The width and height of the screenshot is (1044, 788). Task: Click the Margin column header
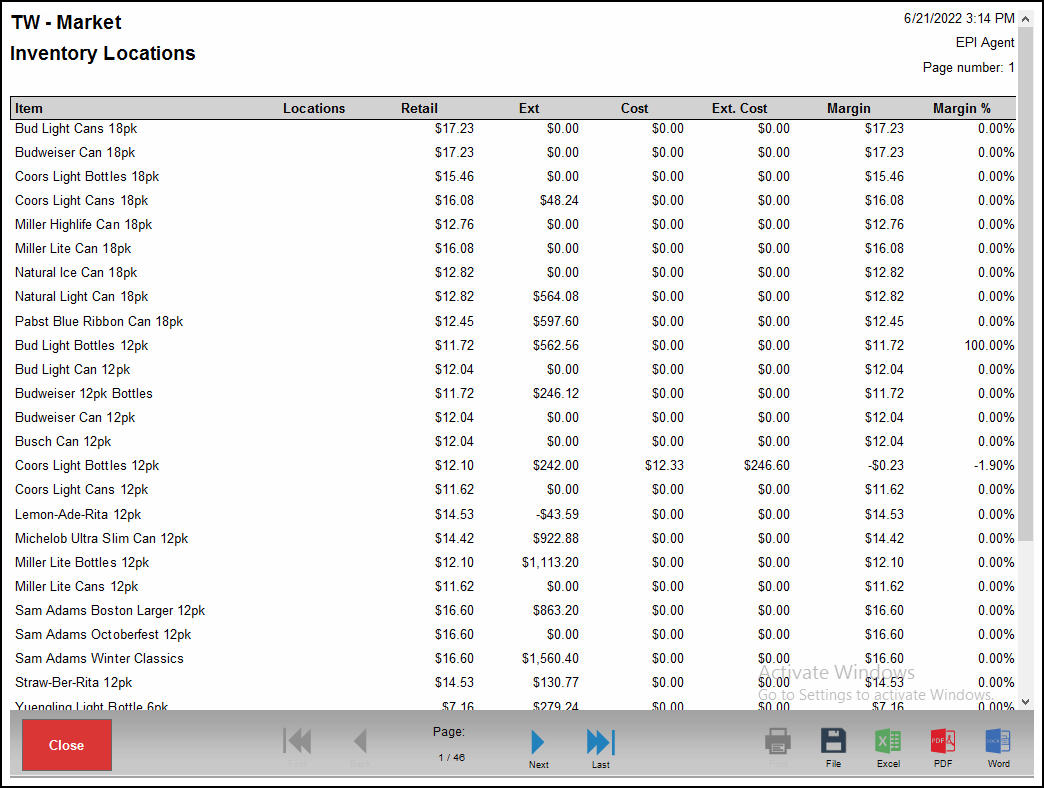[x=849, y=108]
